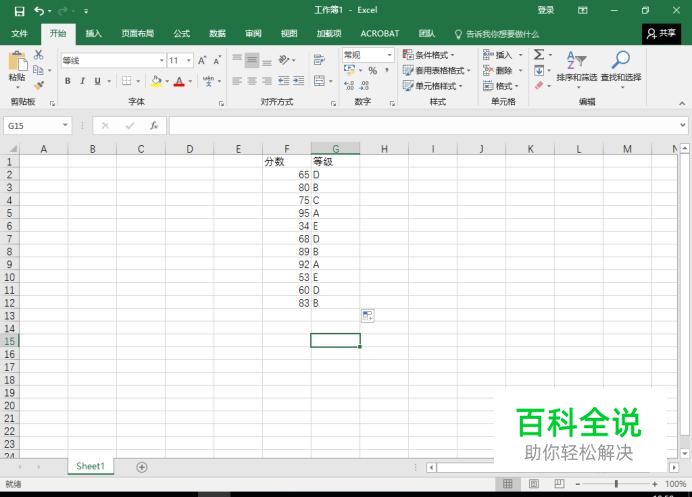Viewport: 692px width, 497px height.
Task: Select the Sheet1 tab
Action: click(x=90, y=466)
